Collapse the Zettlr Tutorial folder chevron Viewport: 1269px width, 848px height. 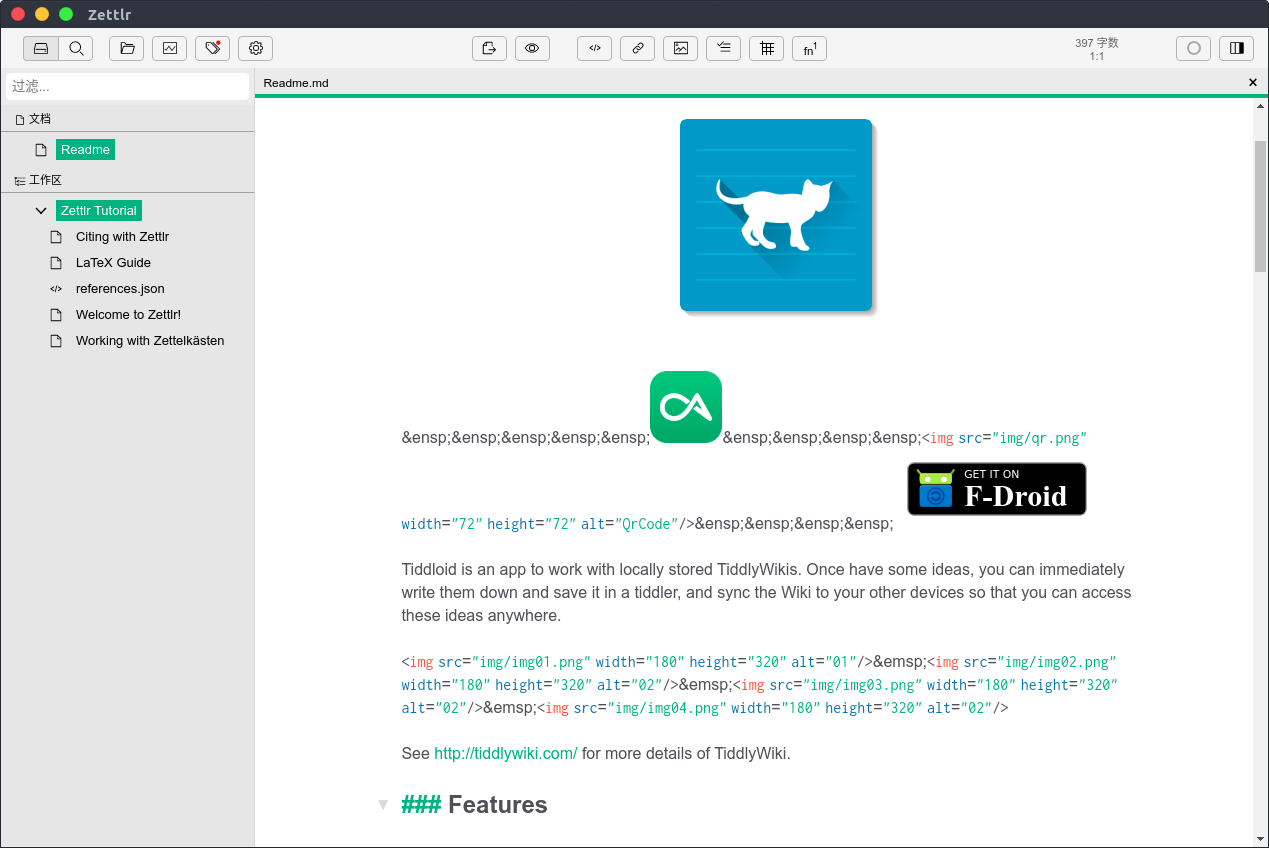point(41,211)
